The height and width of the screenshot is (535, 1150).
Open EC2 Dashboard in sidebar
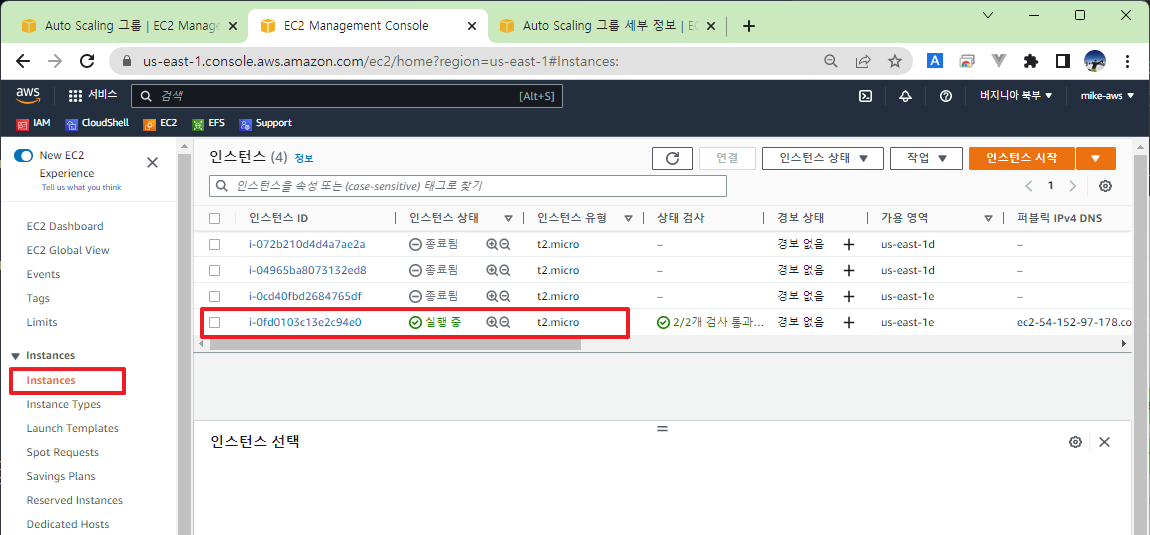[x=65, y=226]
